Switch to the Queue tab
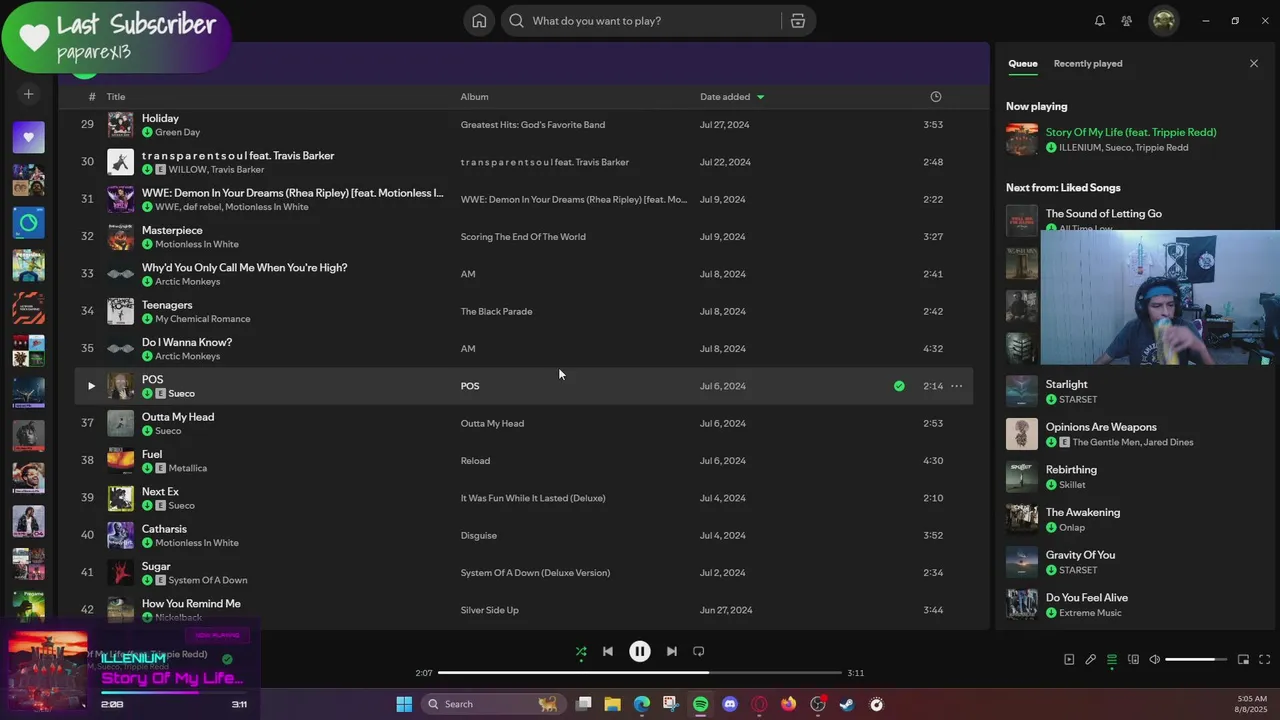 [x=1022, y=64]
